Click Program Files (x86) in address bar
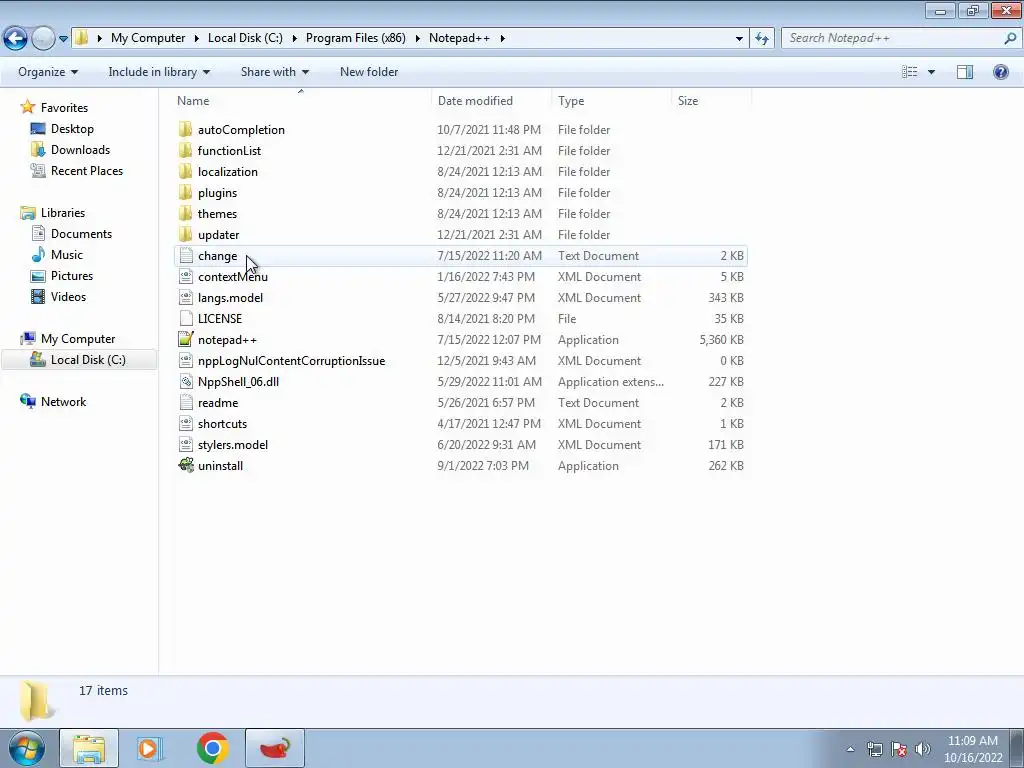Screen dimensions: 1024x768 [355, 38]
